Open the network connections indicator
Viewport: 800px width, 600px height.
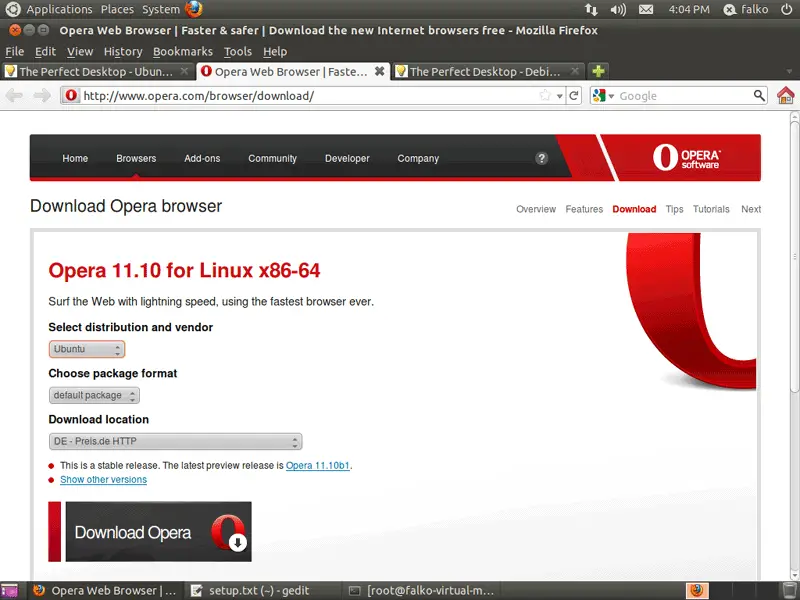coord(591,9)
